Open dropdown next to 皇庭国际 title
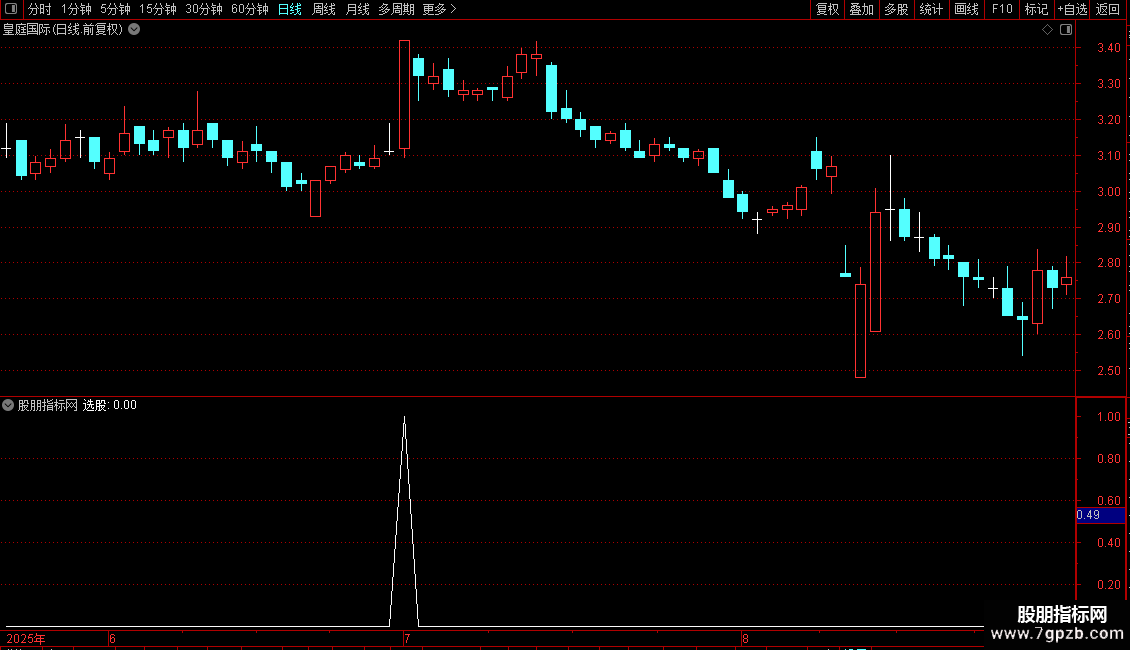This screenshot has width=1130, height=650. click(134, 30)
